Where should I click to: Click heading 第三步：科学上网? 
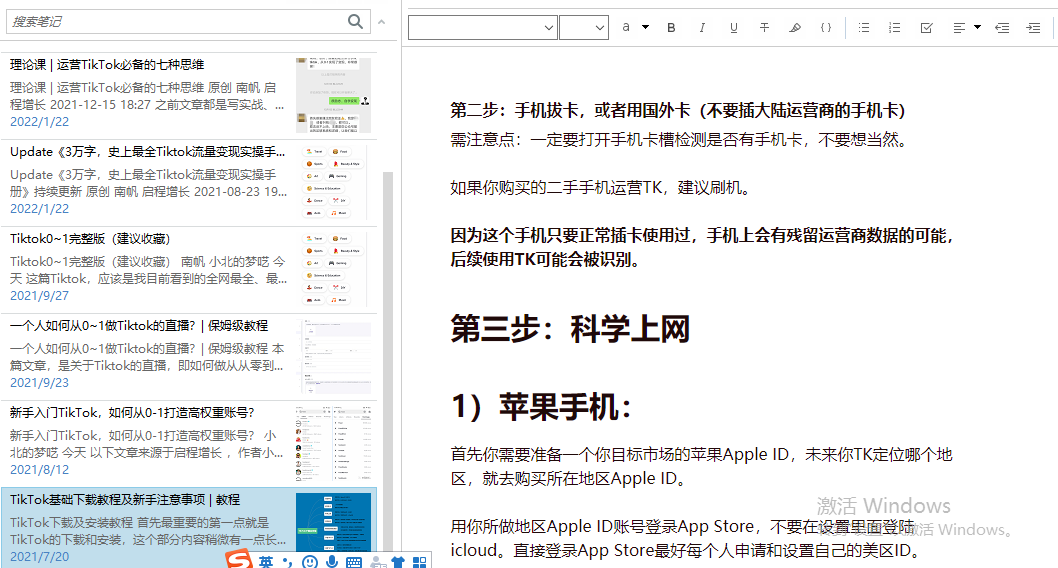click(570, 329)
